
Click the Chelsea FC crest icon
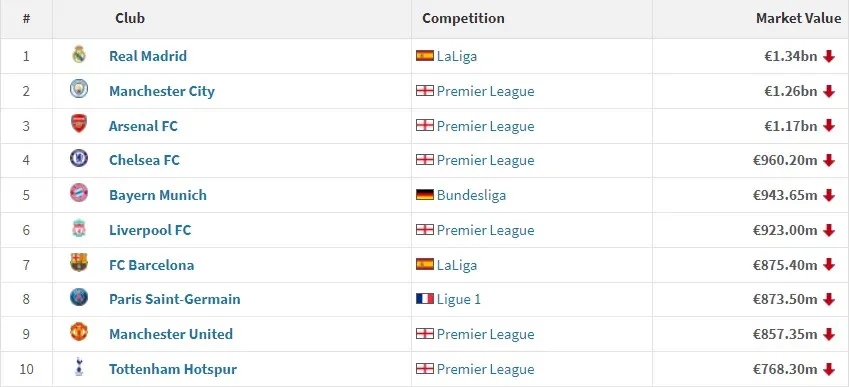click(x=79, y=158)
